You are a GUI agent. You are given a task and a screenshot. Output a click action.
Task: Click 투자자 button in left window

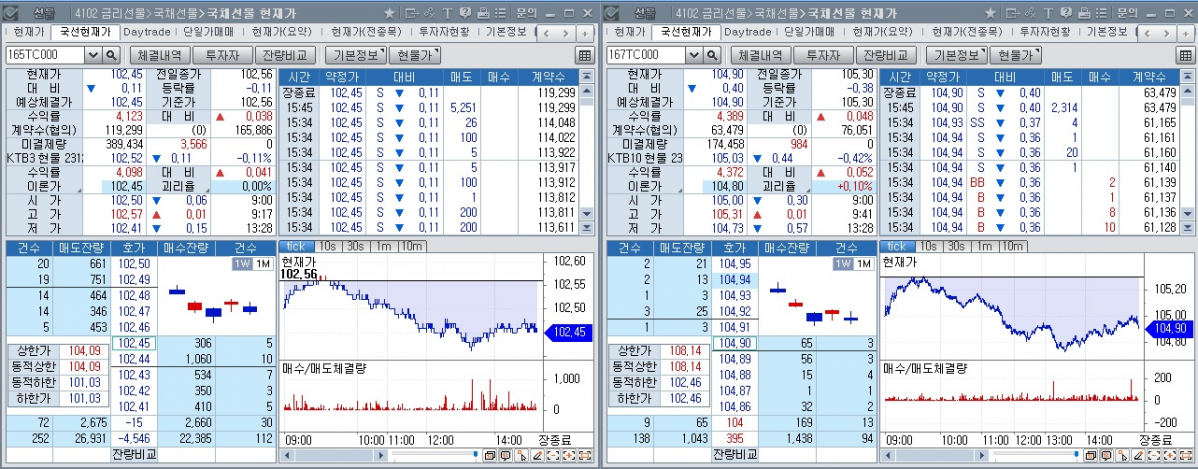(x=222, y=55)
